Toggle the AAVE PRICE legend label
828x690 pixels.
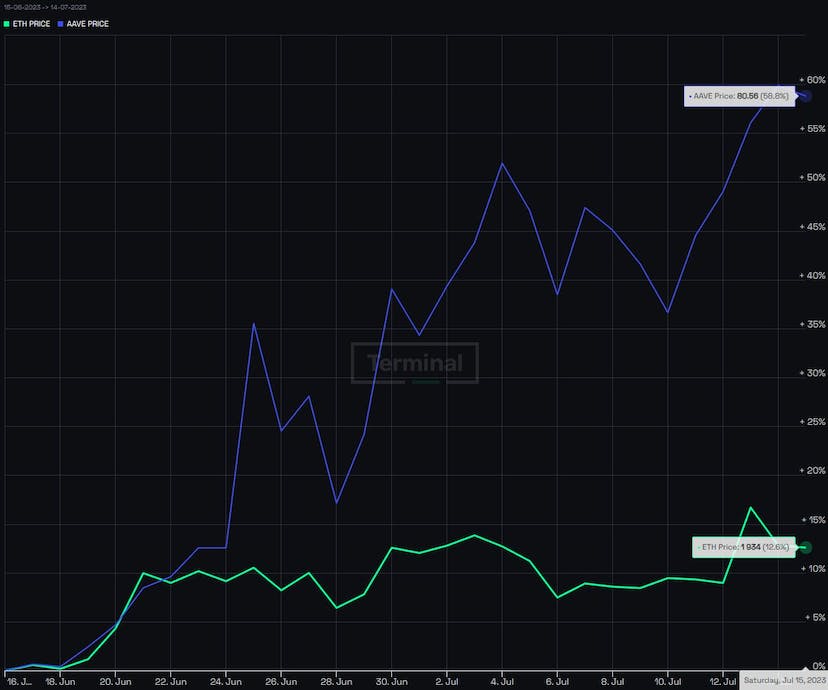tap(88, 23)
